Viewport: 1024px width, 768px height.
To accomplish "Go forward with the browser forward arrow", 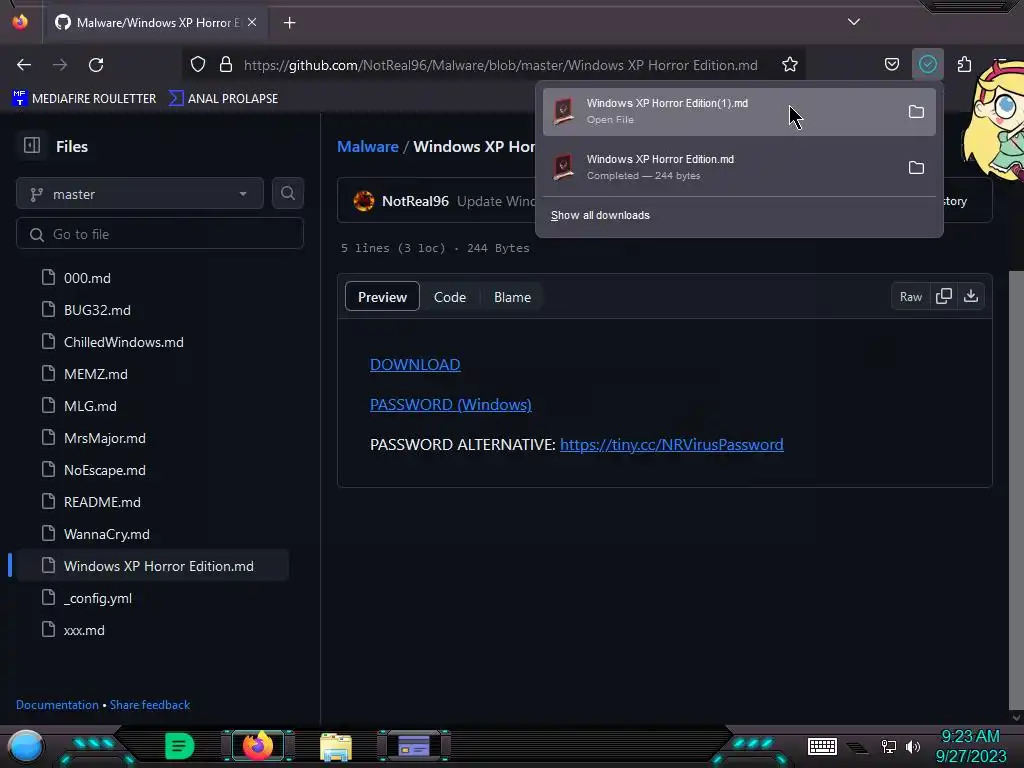I will [60, 65].
